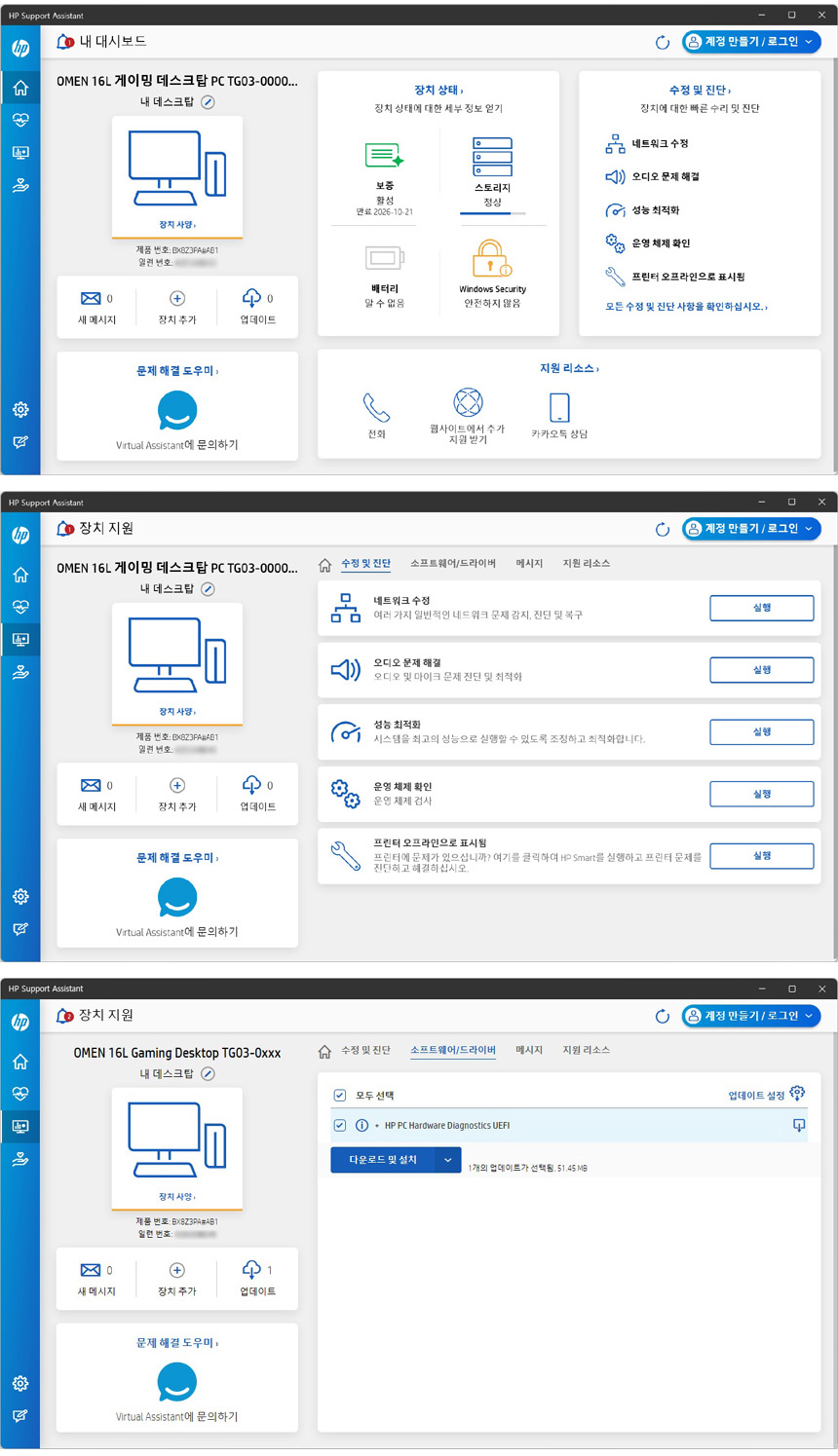Switch to 수정 및 진단 tab above 모두 선택
The height and width of the screenshot is (1456, 838).
click(365, 1050)
